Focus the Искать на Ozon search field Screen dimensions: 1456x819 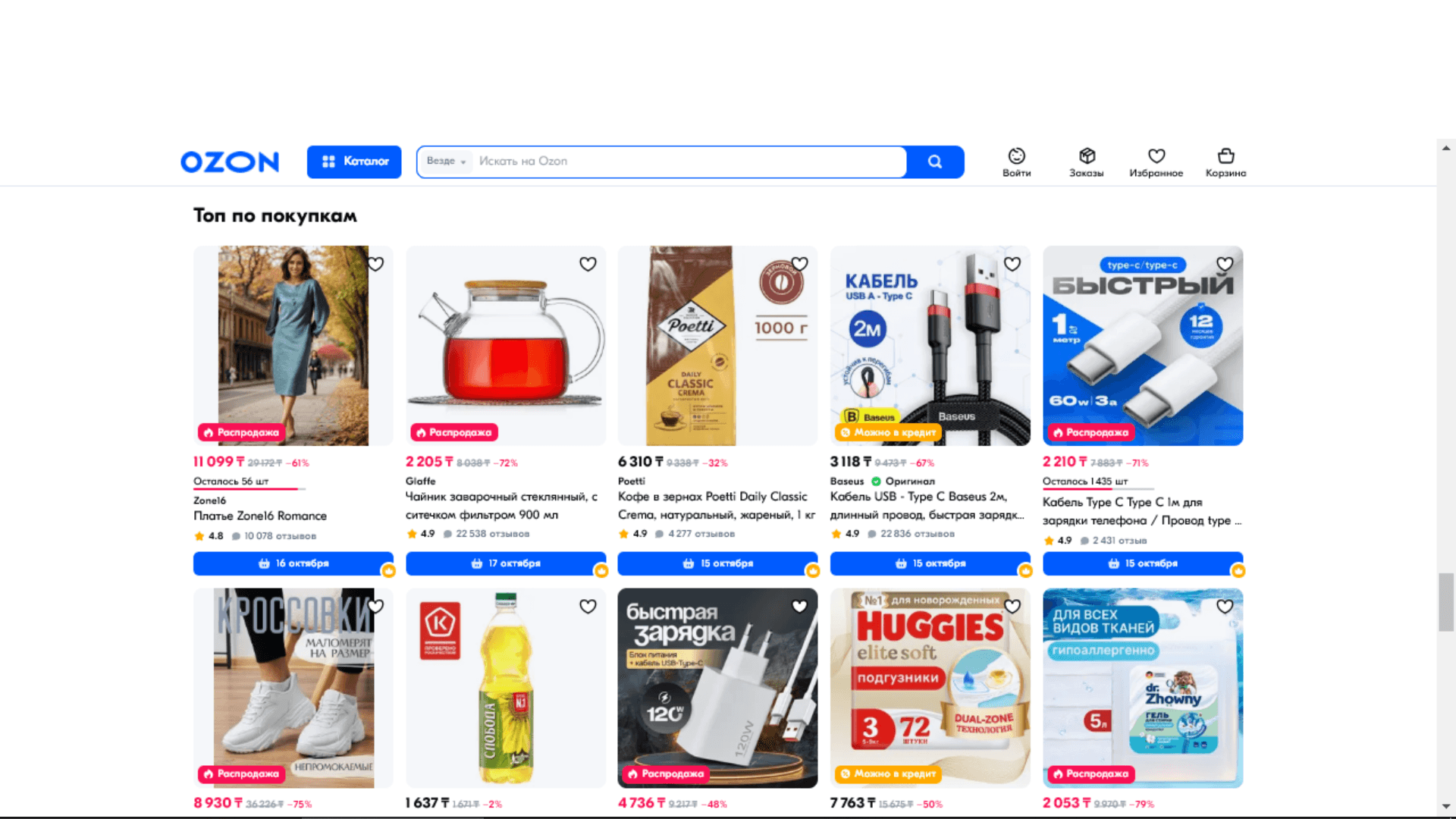(x=689, y=162)
